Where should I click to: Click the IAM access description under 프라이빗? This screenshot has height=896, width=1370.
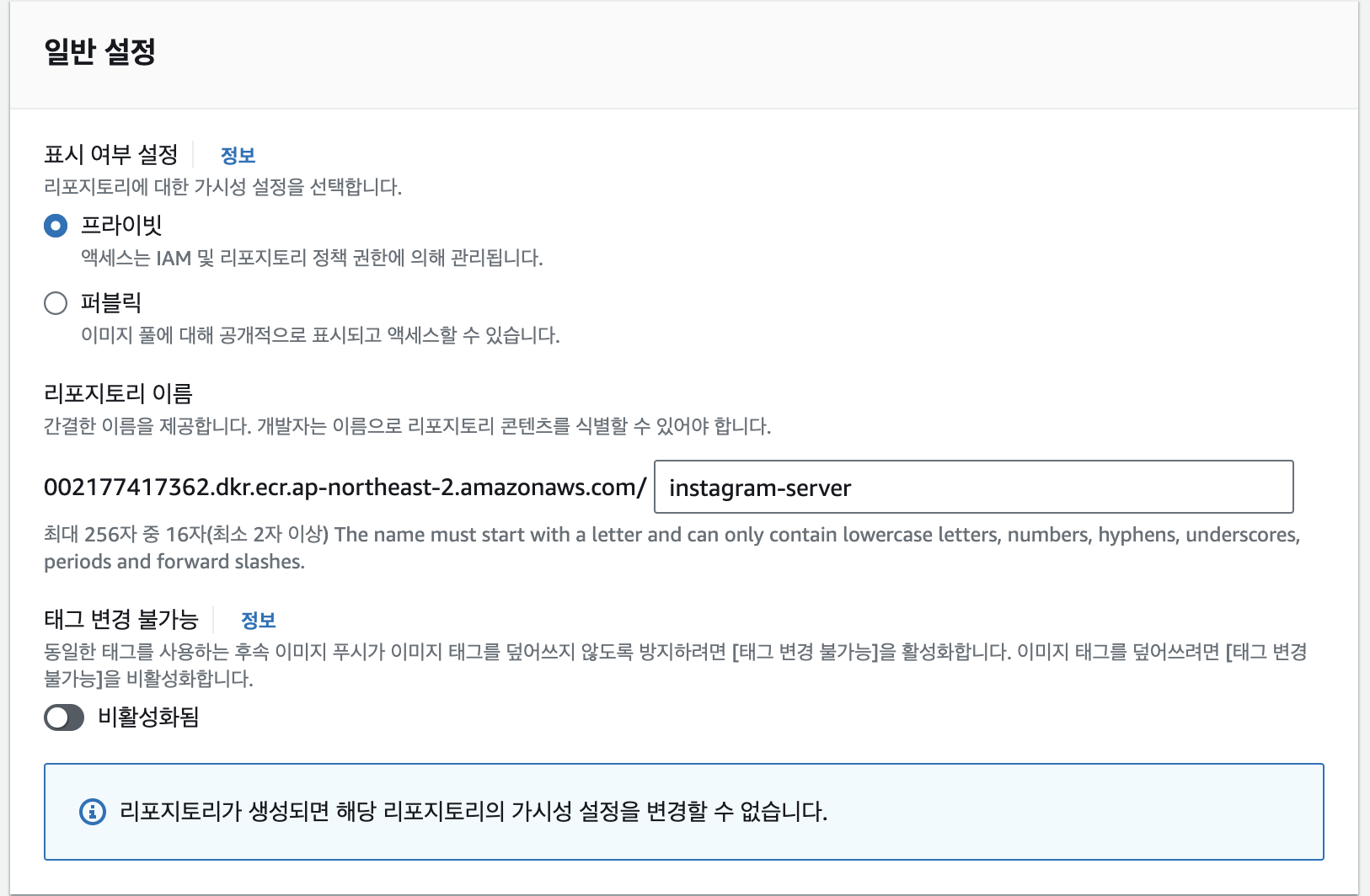pyautogui.click(x=312, y=258)
